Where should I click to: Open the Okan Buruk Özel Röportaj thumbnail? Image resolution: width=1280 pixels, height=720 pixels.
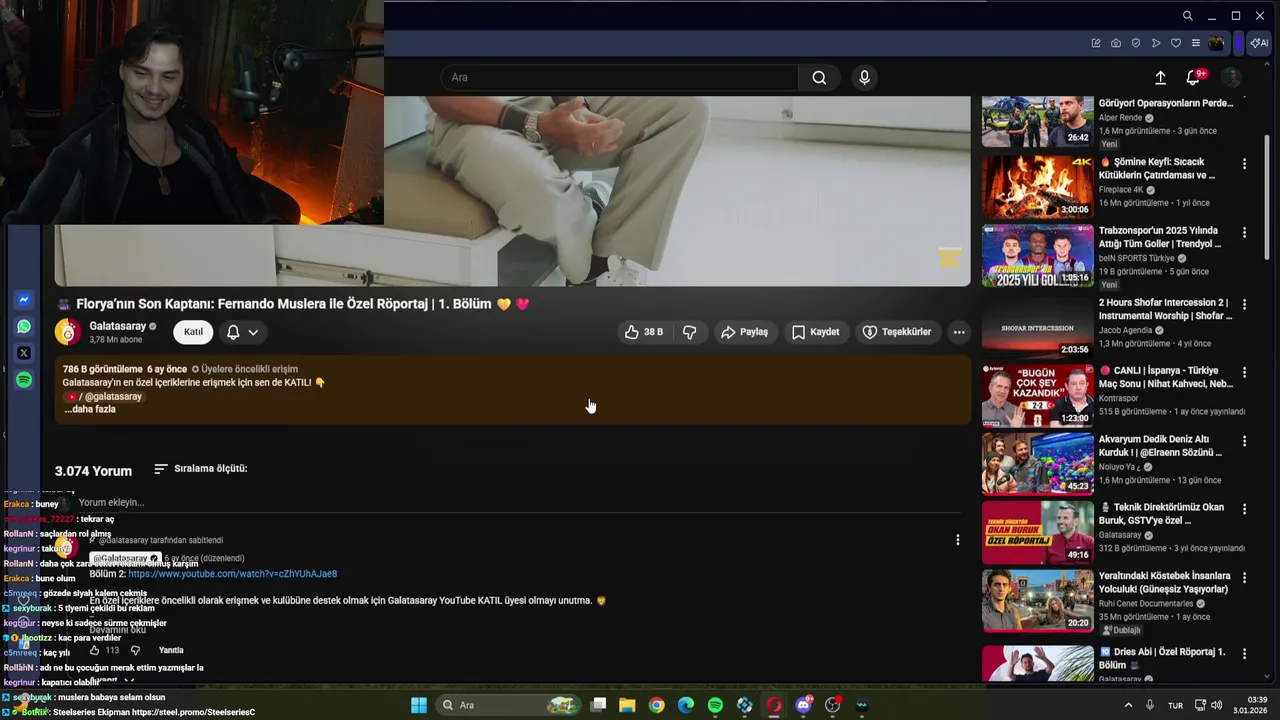(1037, 532)
